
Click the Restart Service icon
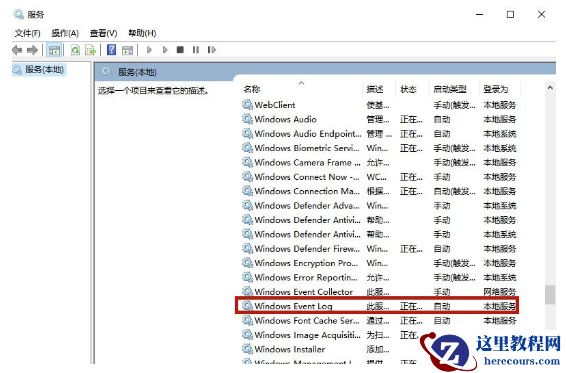click(212, 50)
